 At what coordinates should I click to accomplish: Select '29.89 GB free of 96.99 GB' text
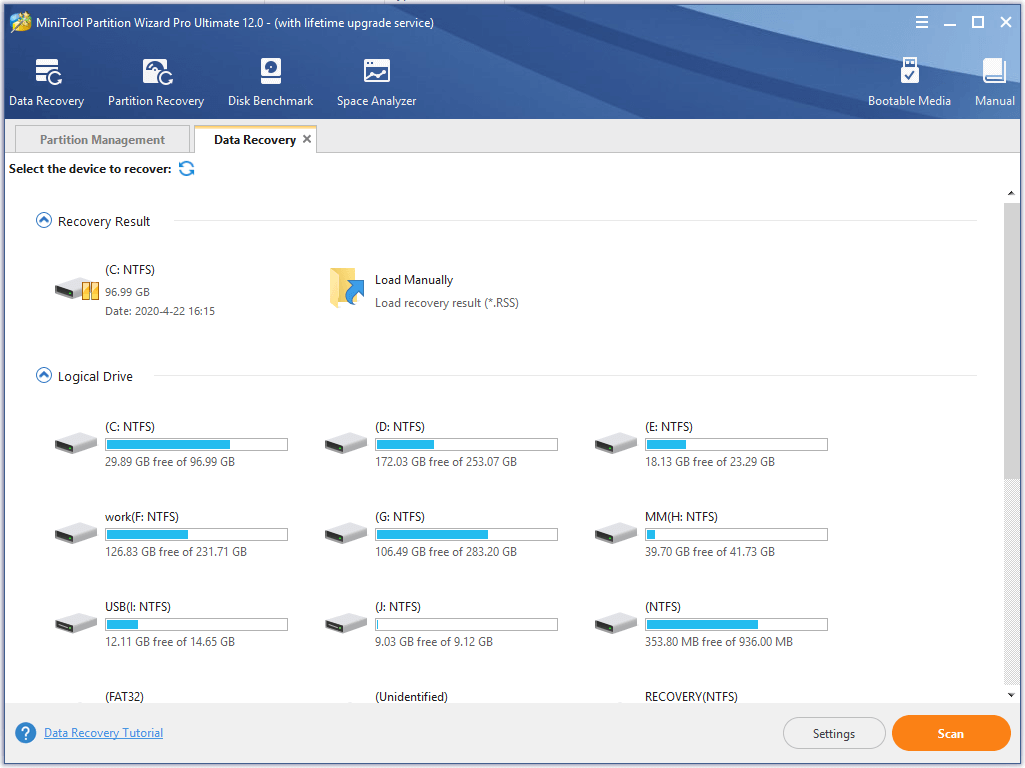pyautogui.click(x=170, y=461)
